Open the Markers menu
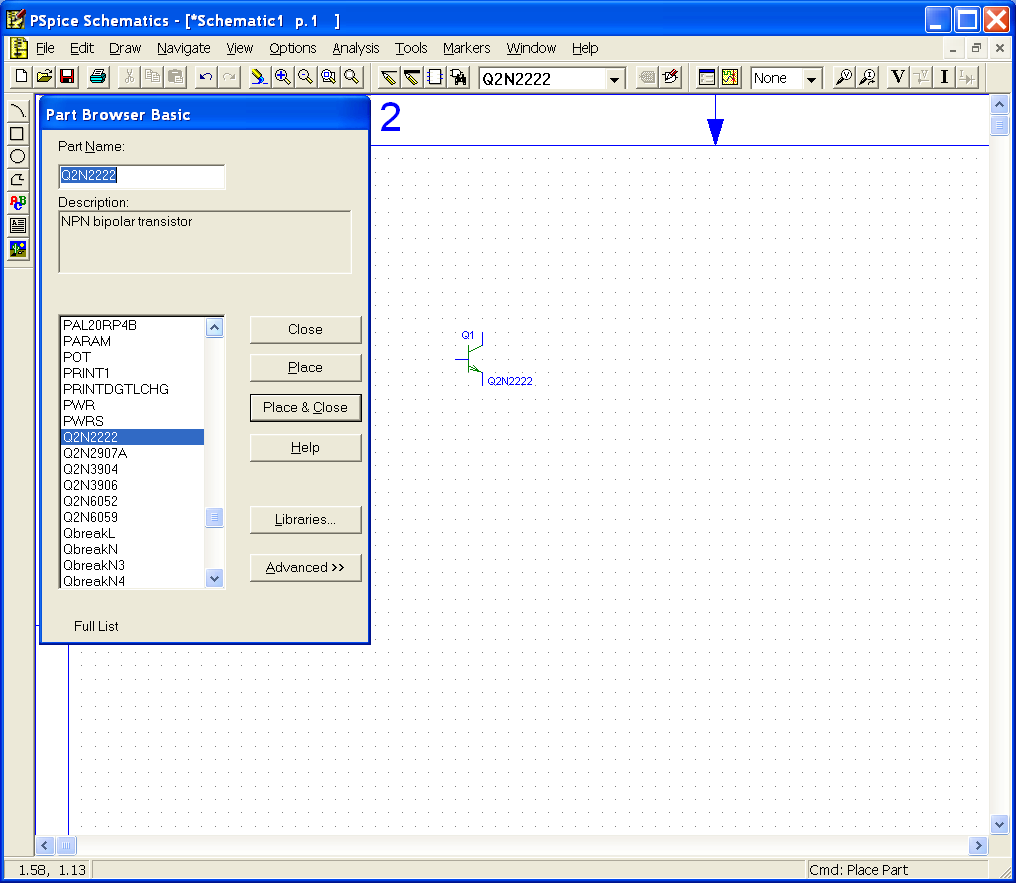 coord(466,48)
